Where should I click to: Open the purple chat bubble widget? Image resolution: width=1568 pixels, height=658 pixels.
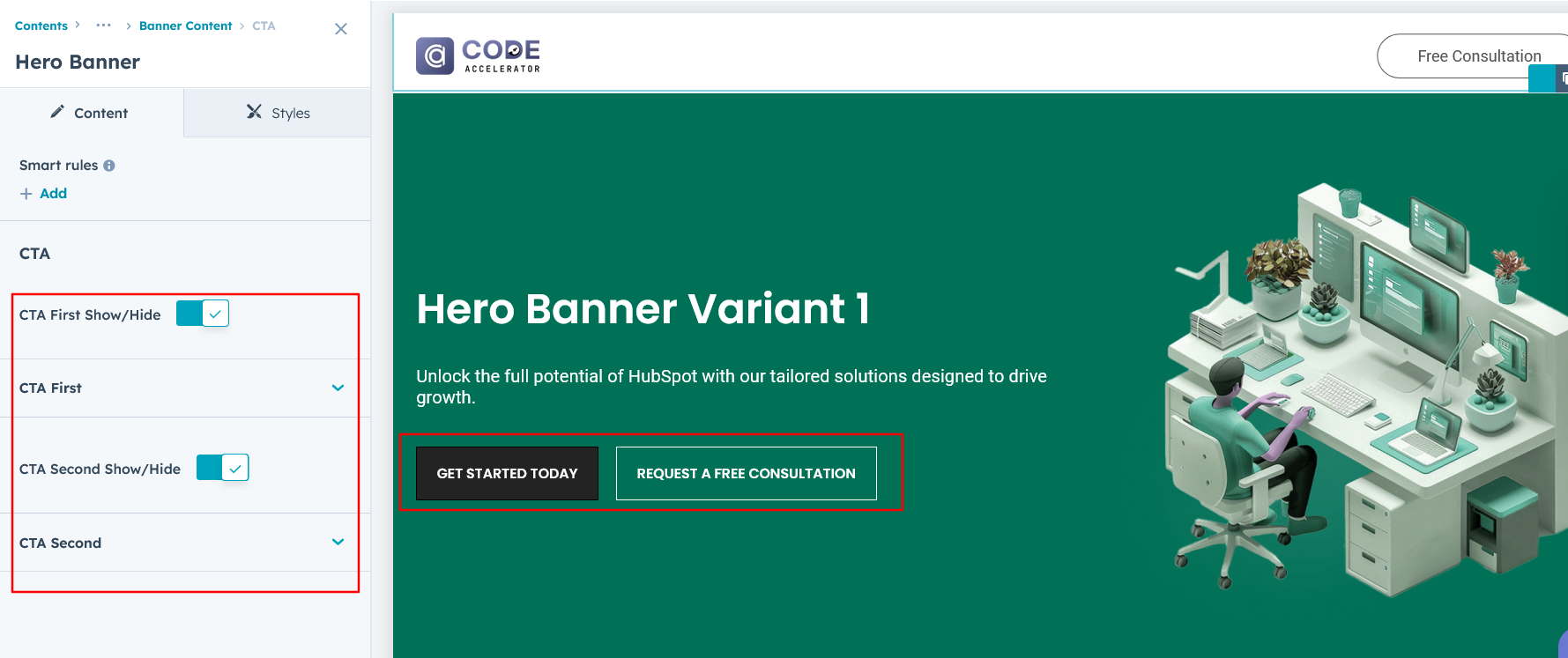(1562, 645)
